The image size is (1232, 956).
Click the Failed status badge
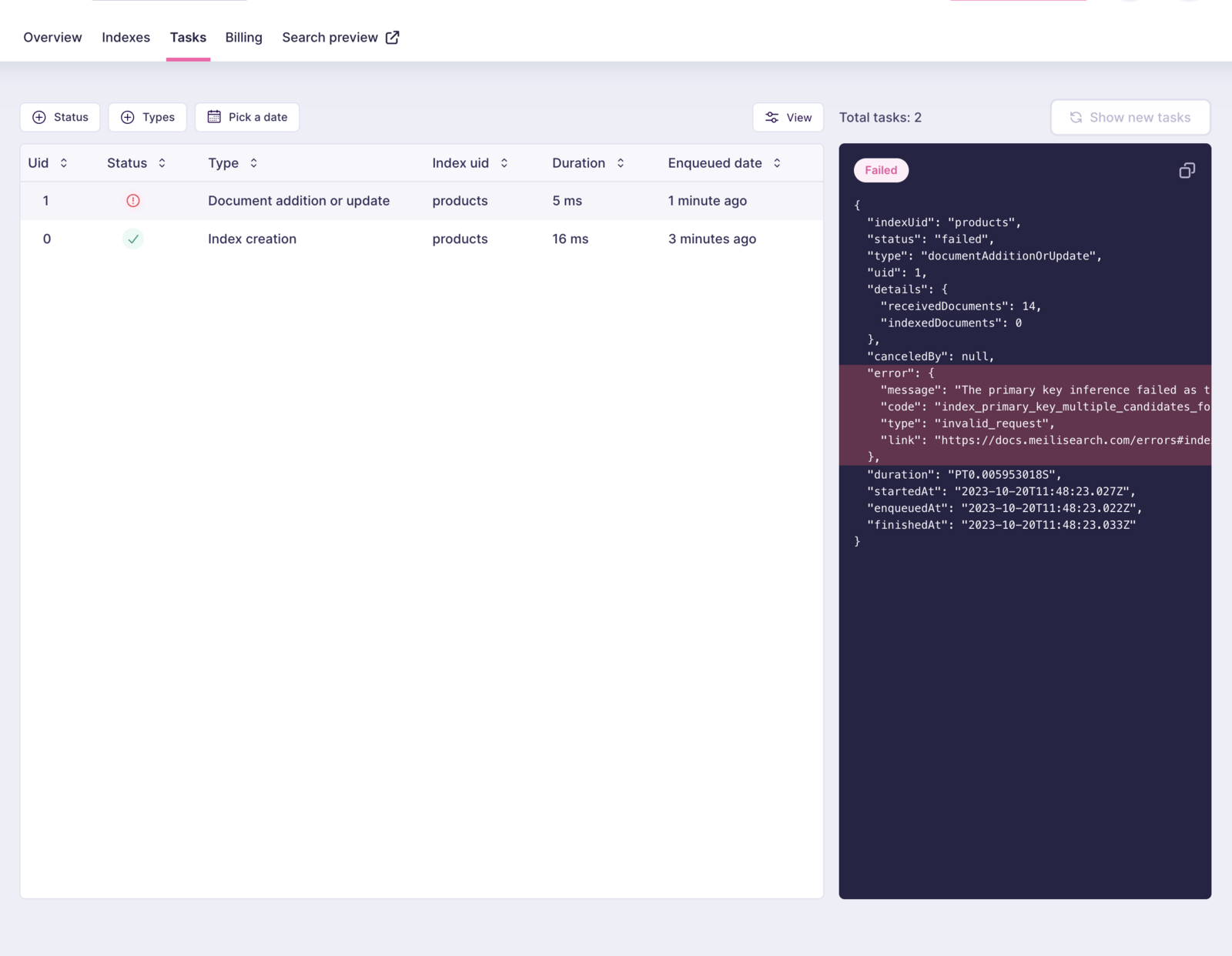(x=881, y=170)
